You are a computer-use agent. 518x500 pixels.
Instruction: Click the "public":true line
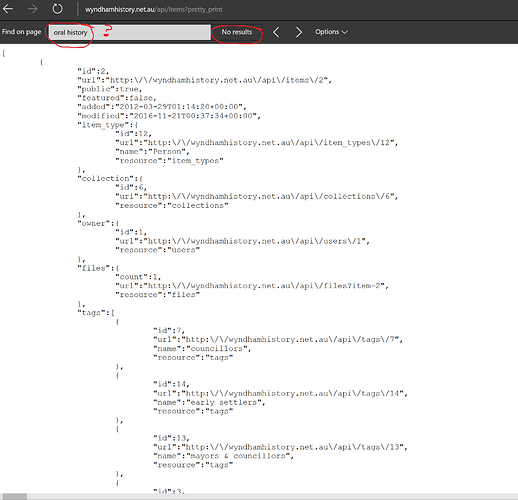(x=110, y=89)
